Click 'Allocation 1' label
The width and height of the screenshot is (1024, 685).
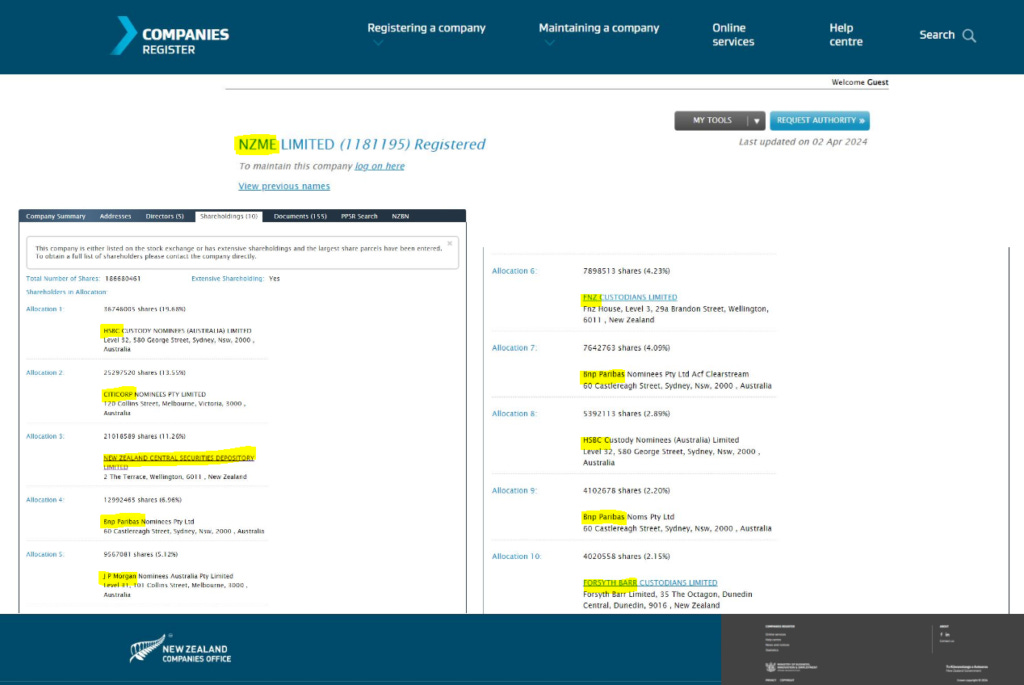(x=44, y=309)
